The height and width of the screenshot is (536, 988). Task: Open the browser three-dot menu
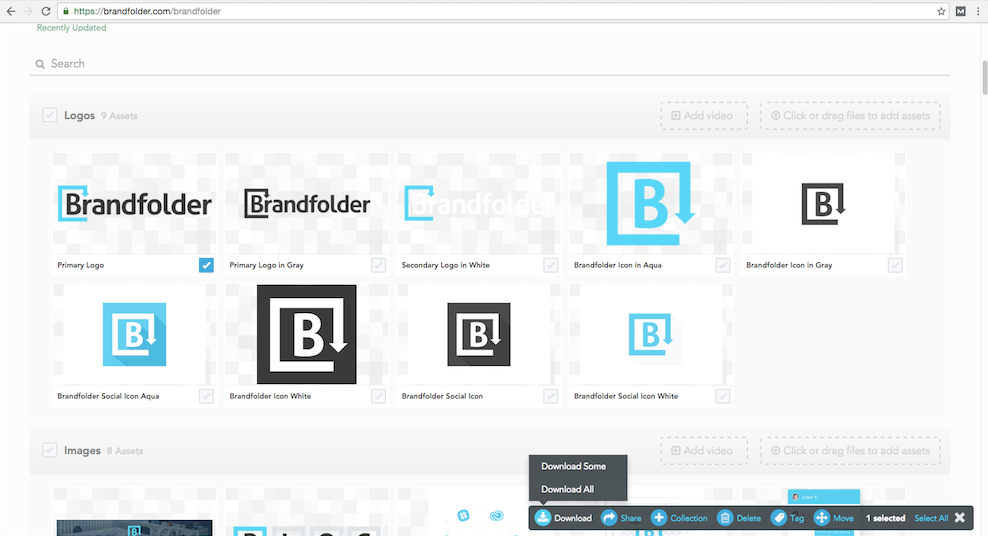point(978,11)
